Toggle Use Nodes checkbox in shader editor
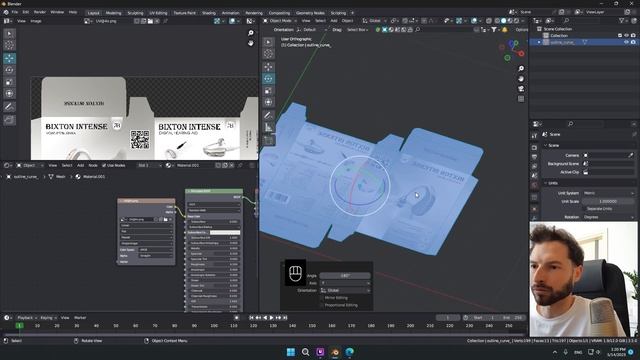The width and height of the screenshot is (640, 360). coord(104,165)
